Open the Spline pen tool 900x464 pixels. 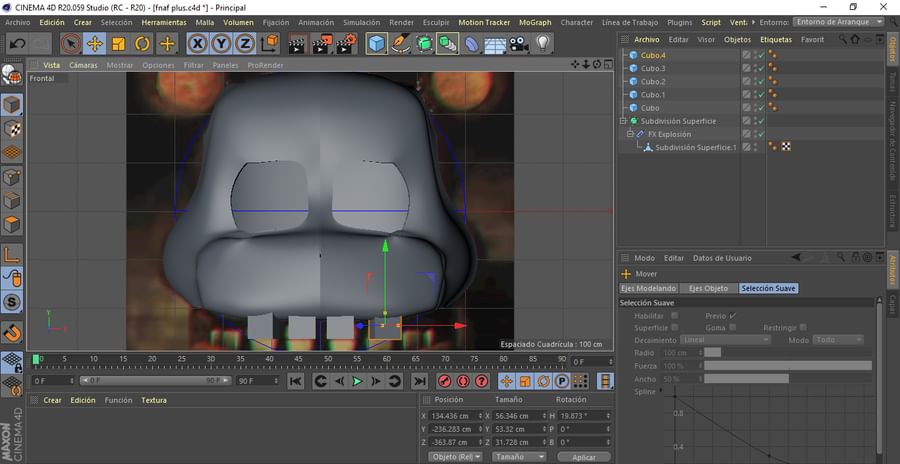click(x=400, y=43)
